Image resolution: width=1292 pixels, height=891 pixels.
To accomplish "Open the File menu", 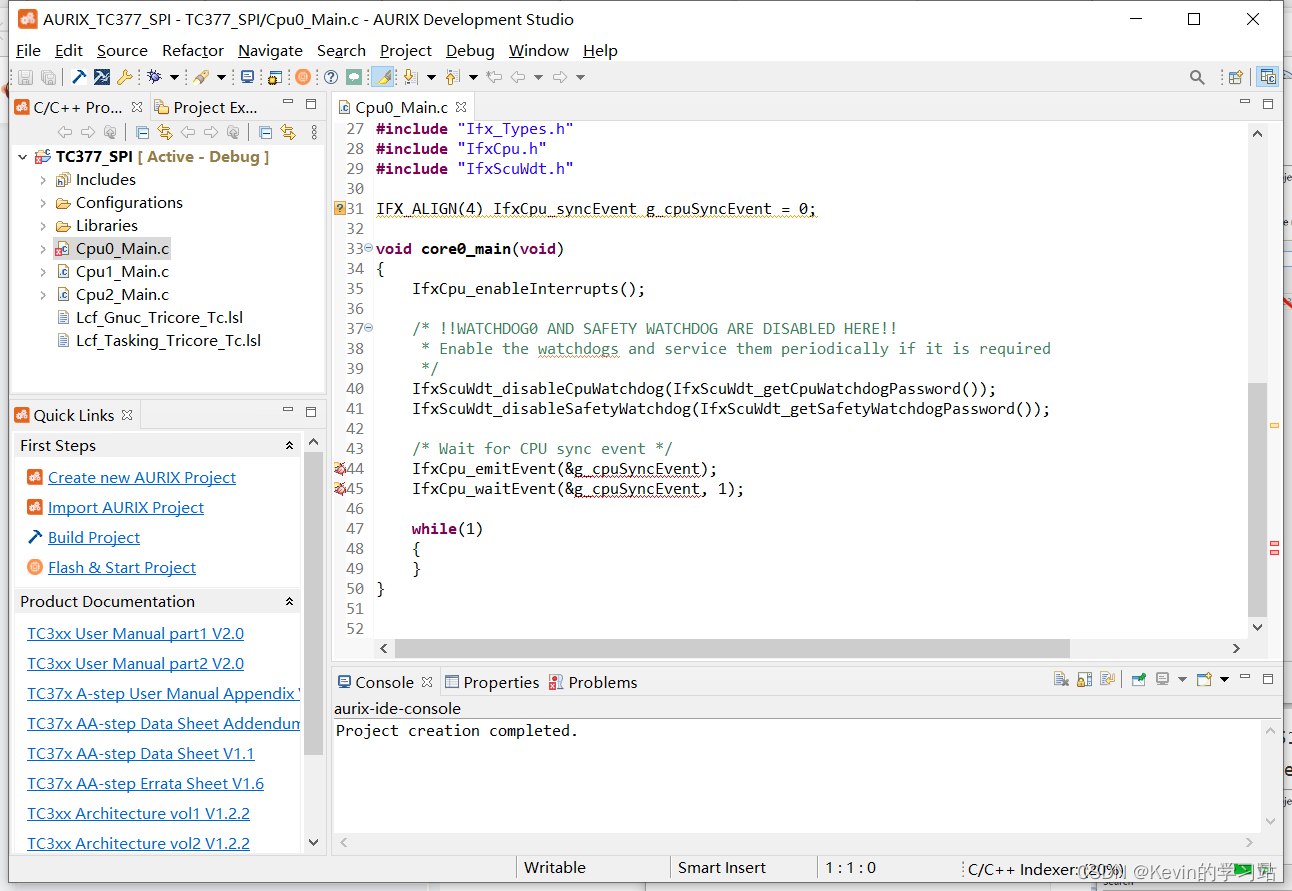I will pos(28,51).
